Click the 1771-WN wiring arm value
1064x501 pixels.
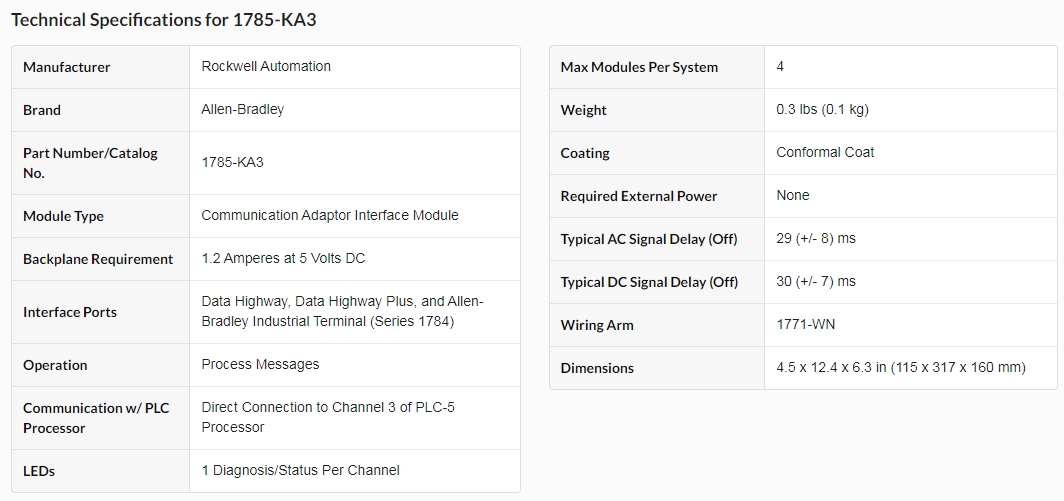(x=805, y=324)
